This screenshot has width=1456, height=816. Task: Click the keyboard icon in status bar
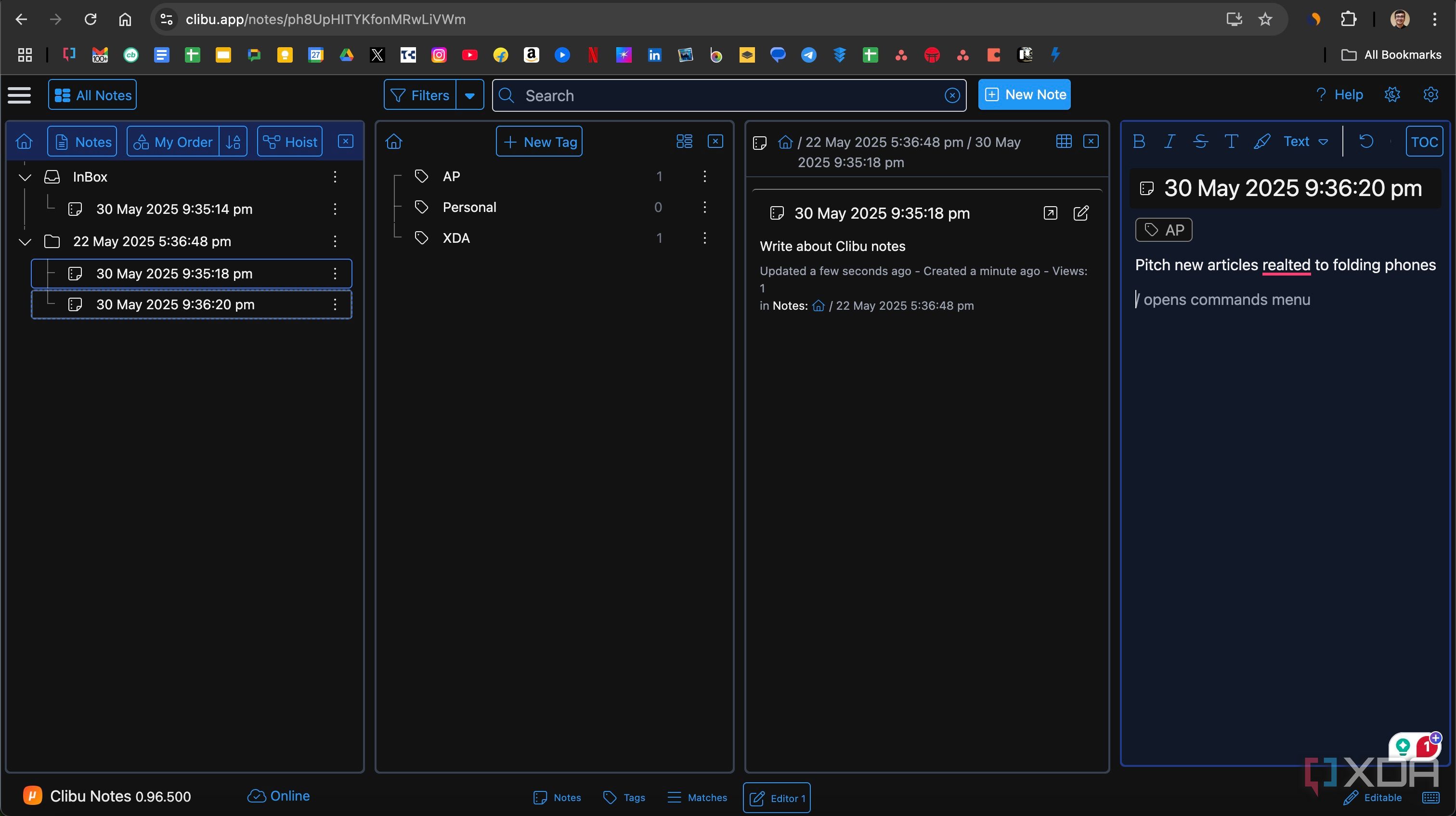1430,797
